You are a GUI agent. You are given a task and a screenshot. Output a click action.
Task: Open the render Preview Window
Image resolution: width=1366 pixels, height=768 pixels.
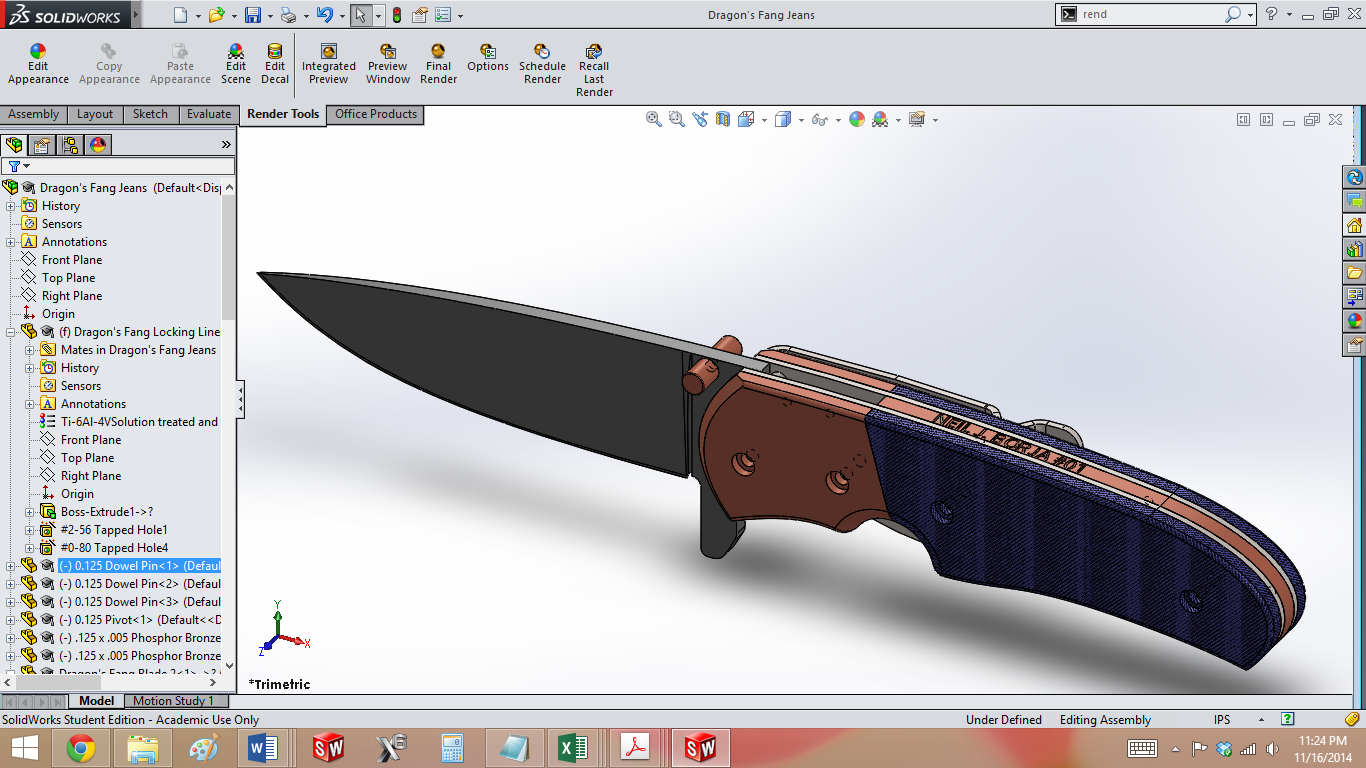(388, 65)
